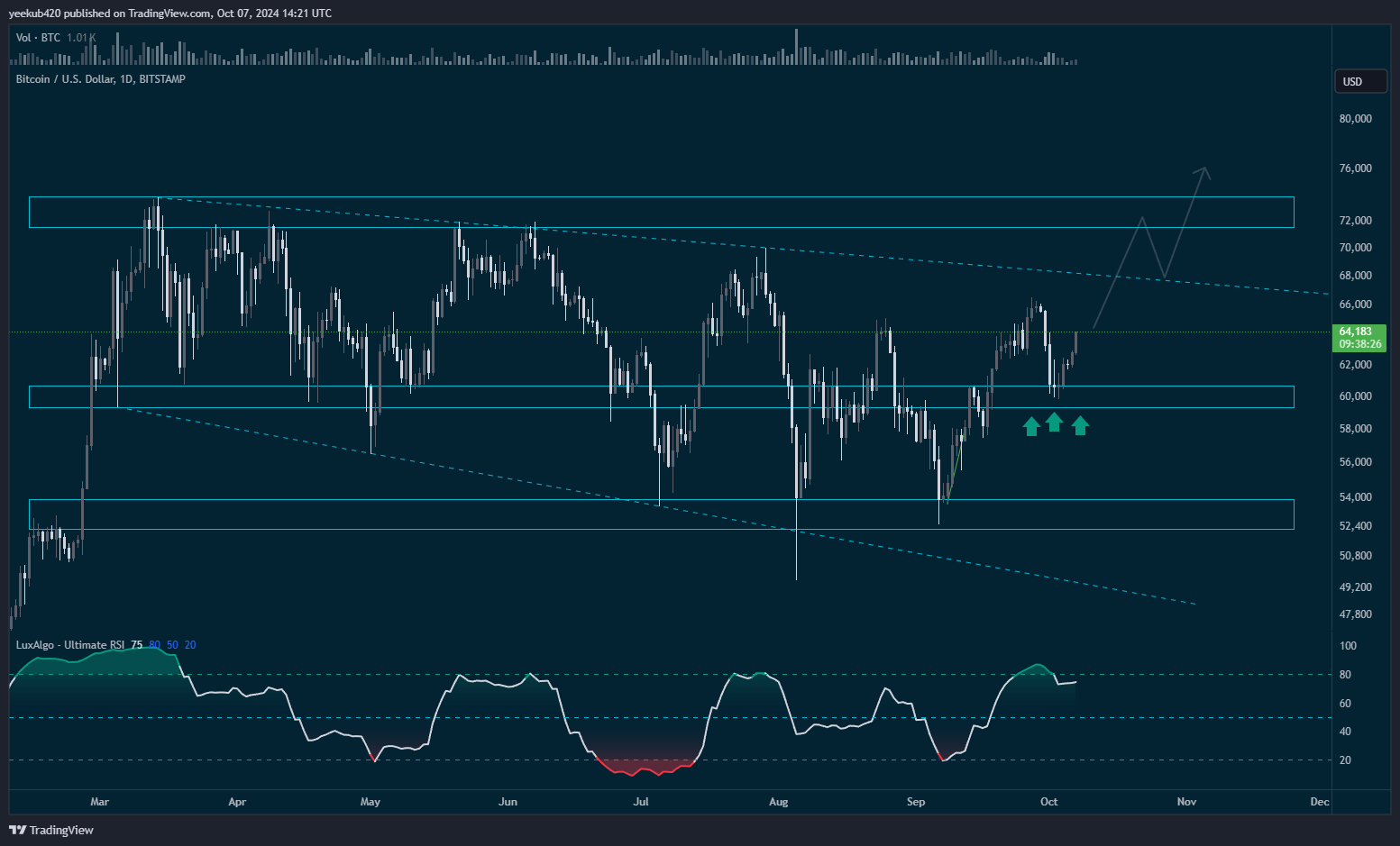This screenshot has height=846, width=1400.
Task: Click the TradingView logo at the bottom
Action: pyautogui.click(x=51, y=830)
